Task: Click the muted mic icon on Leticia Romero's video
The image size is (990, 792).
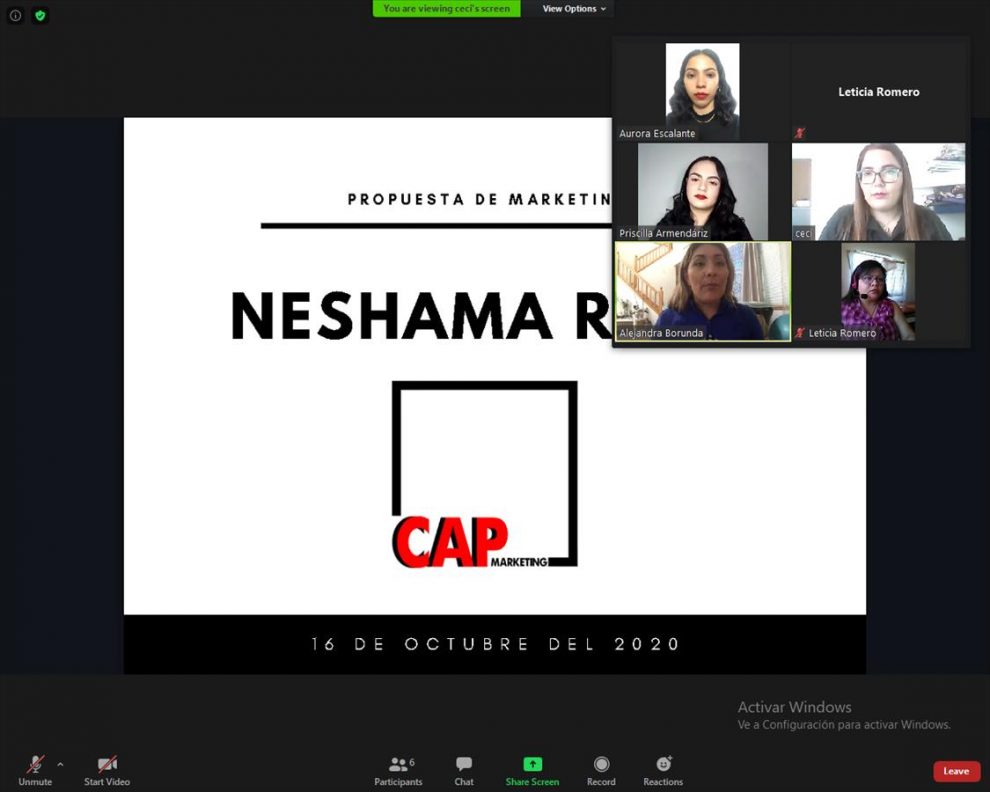Action: tap(800, 333)
